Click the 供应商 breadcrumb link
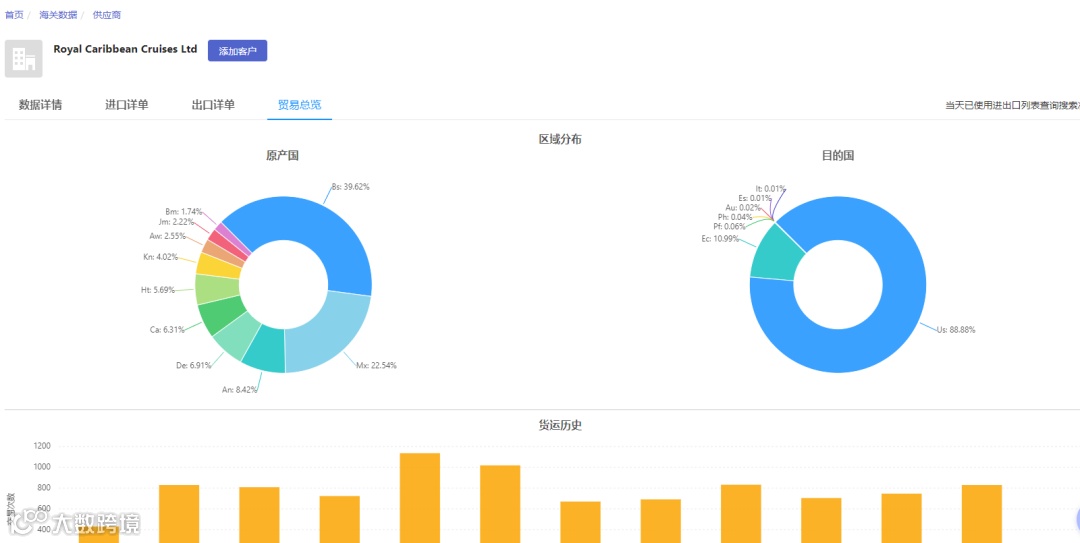The width and height of the screenshot is (1080, 543). pyautogui.click(x=107, y=14)
